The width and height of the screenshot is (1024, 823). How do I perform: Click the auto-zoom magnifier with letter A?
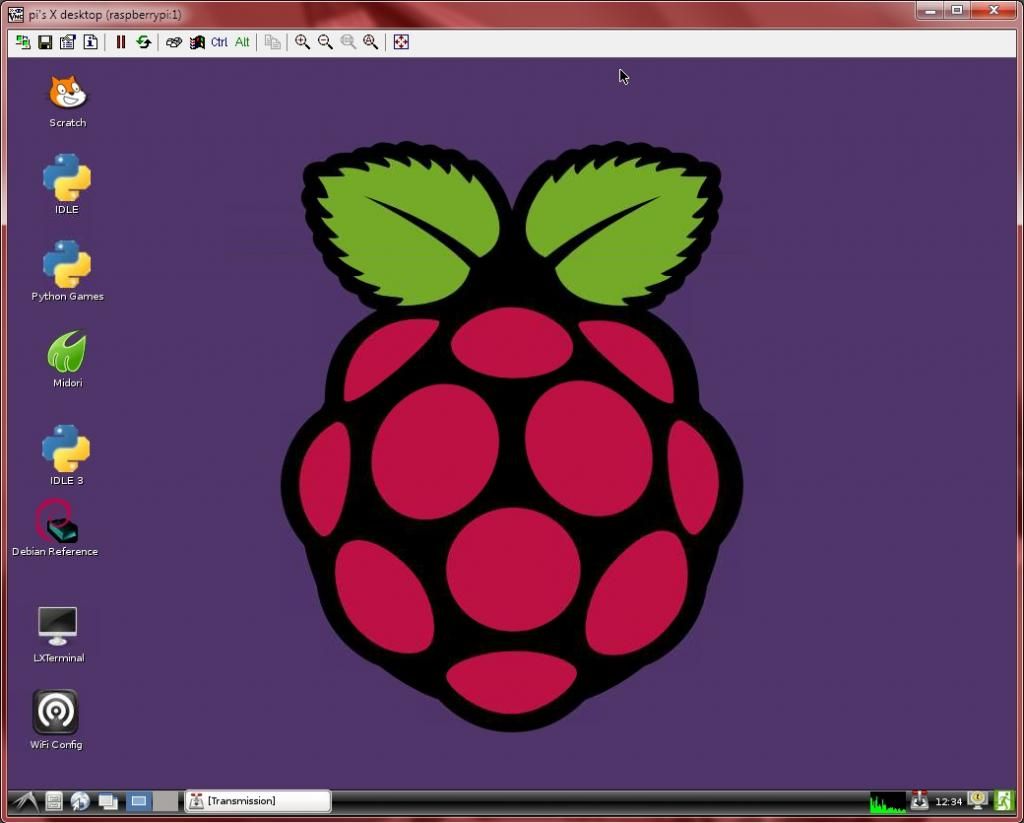coord(370,42)
